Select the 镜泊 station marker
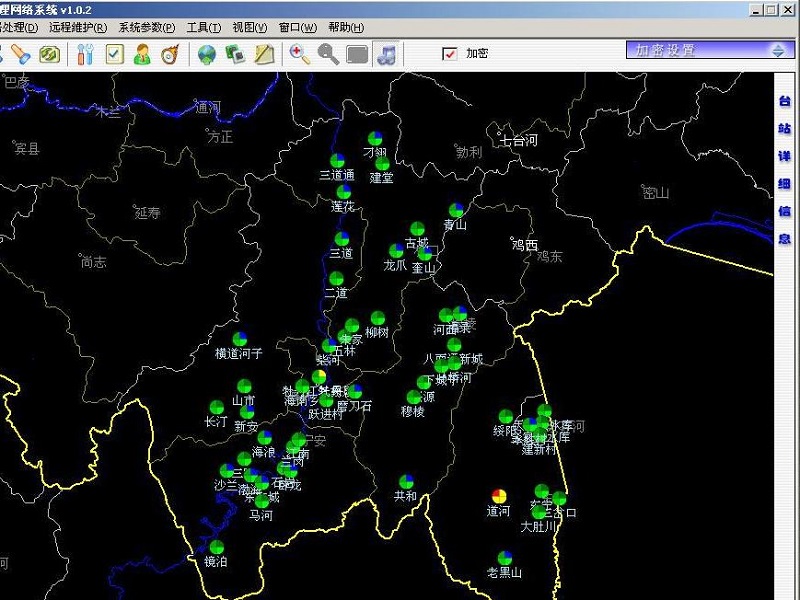 point(217,547)
